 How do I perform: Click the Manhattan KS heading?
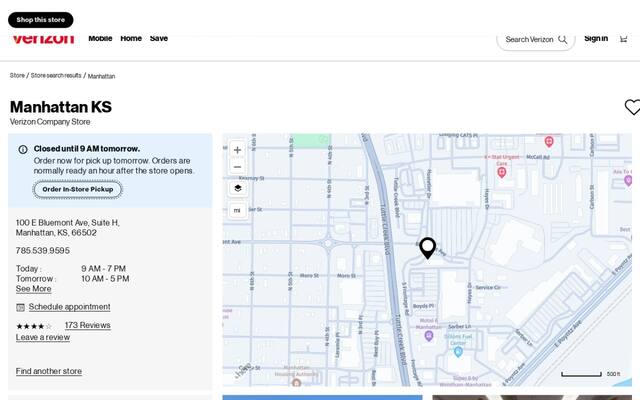pos(61,107)
